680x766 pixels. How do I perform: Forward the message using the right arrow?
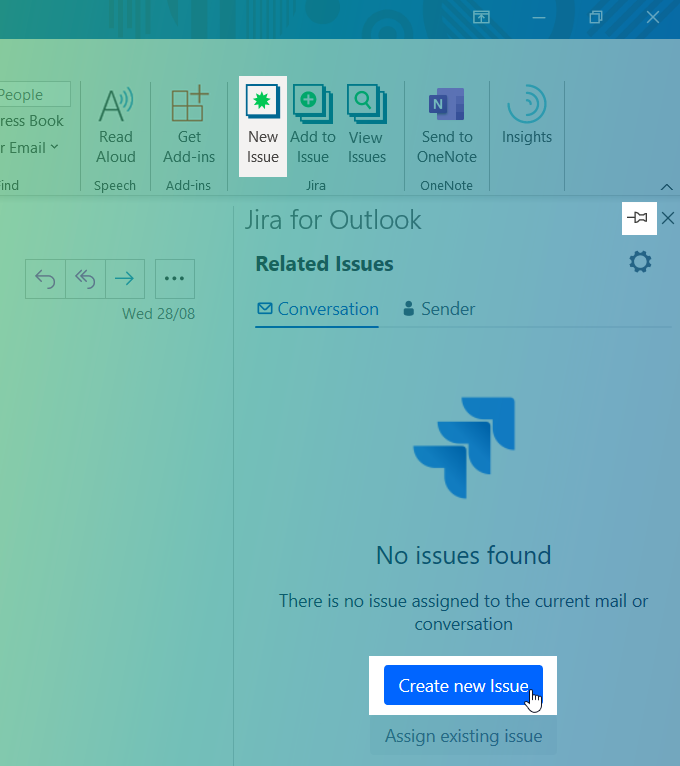[125, 279]
